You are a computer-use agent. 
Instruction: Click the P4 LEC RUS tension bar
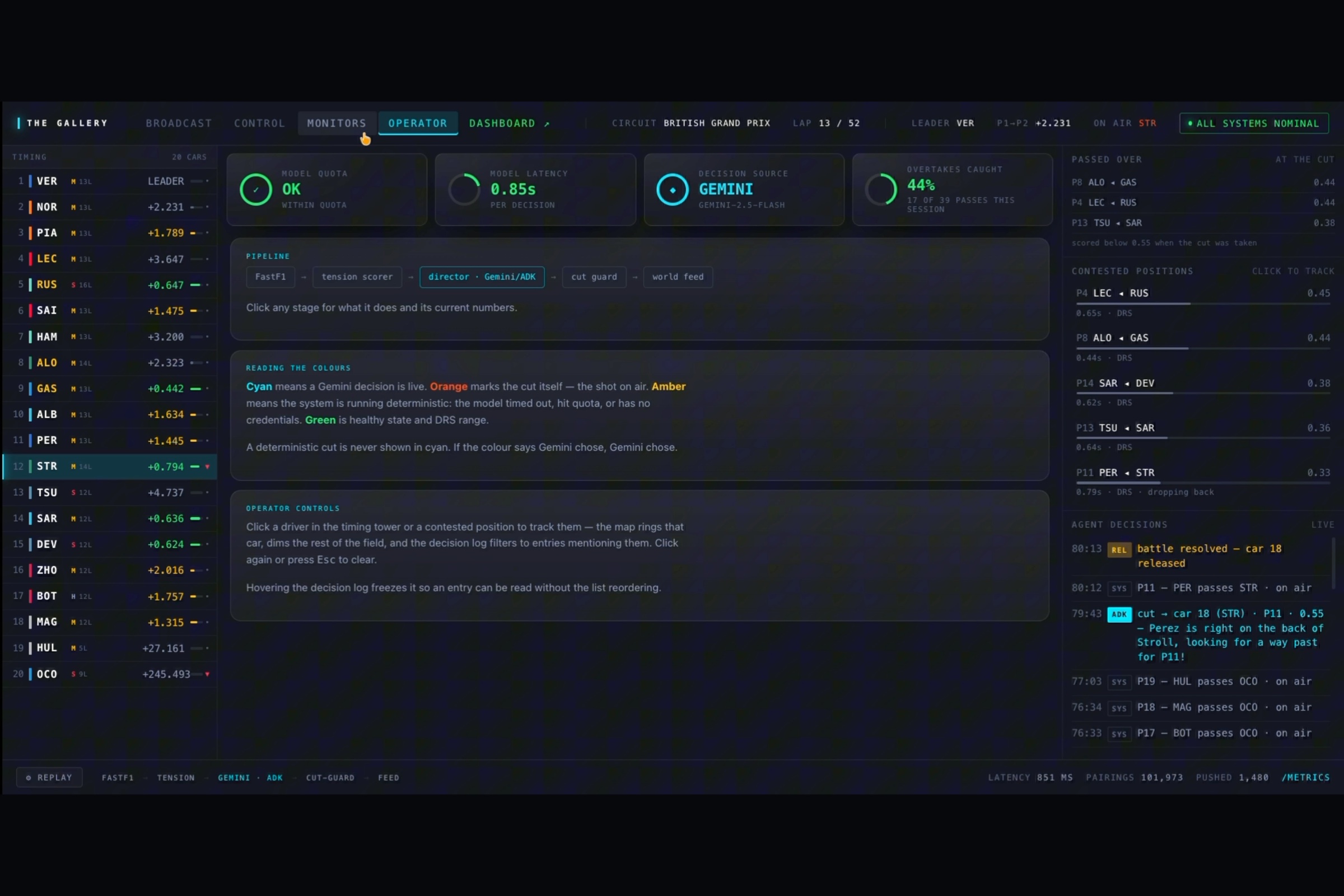click(x=1203, y=304)
